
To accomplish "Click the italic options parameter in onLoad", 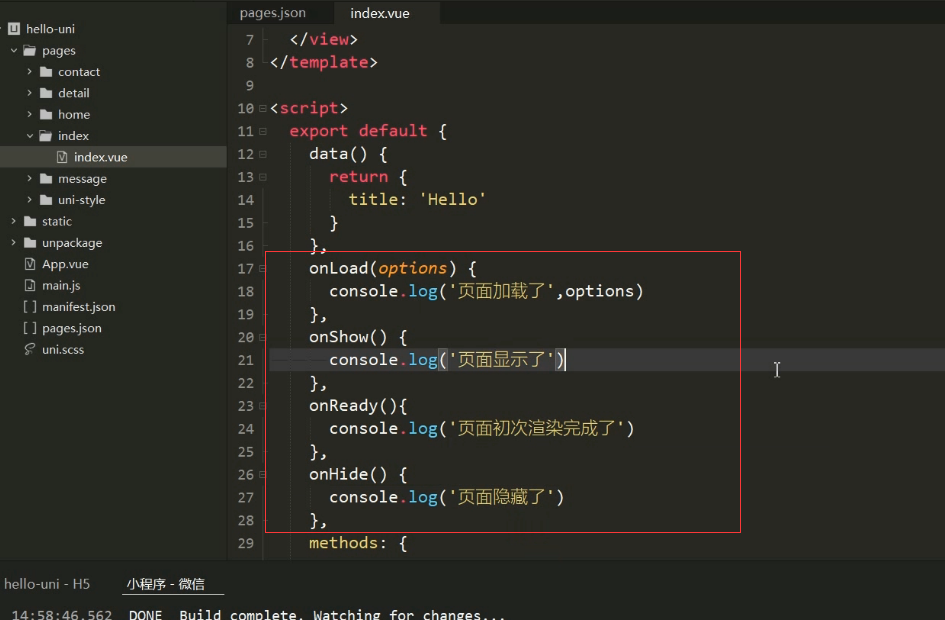I will pos(413,268).
